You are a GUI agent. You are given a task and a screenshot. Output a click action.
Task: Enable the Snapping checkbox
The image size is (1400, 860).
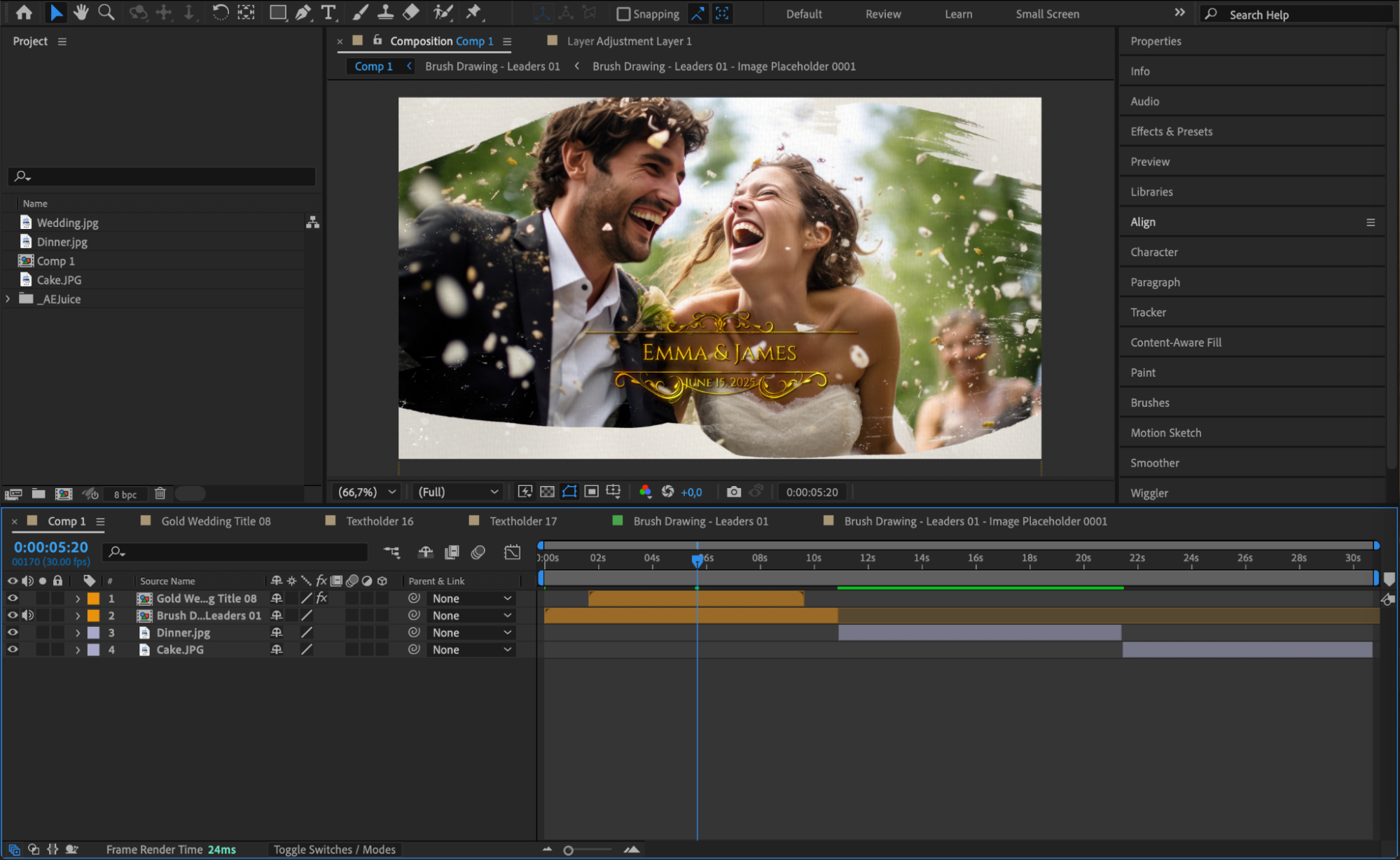coord(623,14)
